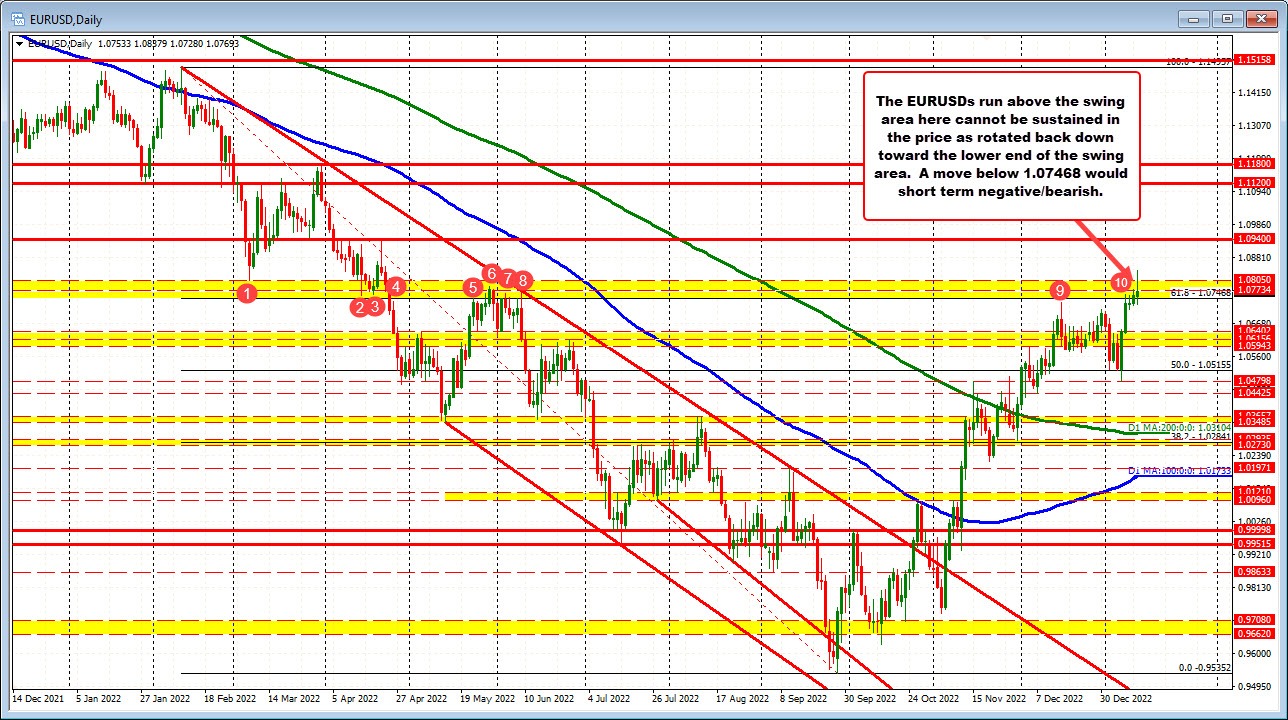The height and width of the screenshot is (720, 1288).
Task: Click the 1.01971 price level label
Action: 1254,467
